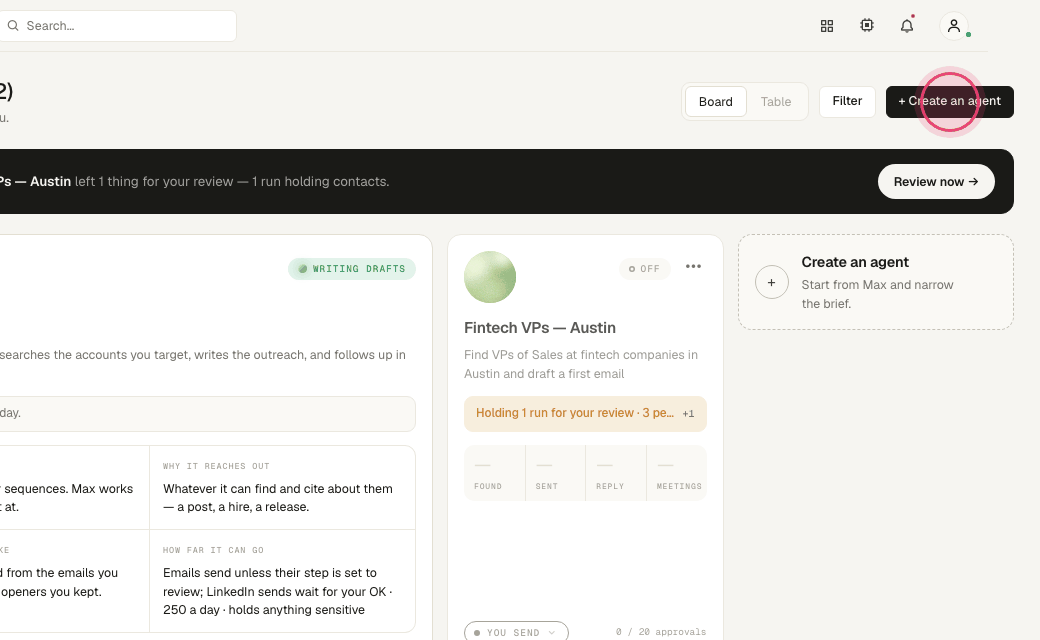Click the Fintech VPs — Austin green avatar
This screenshot has height=640, width=1040.
coord(490,277)
